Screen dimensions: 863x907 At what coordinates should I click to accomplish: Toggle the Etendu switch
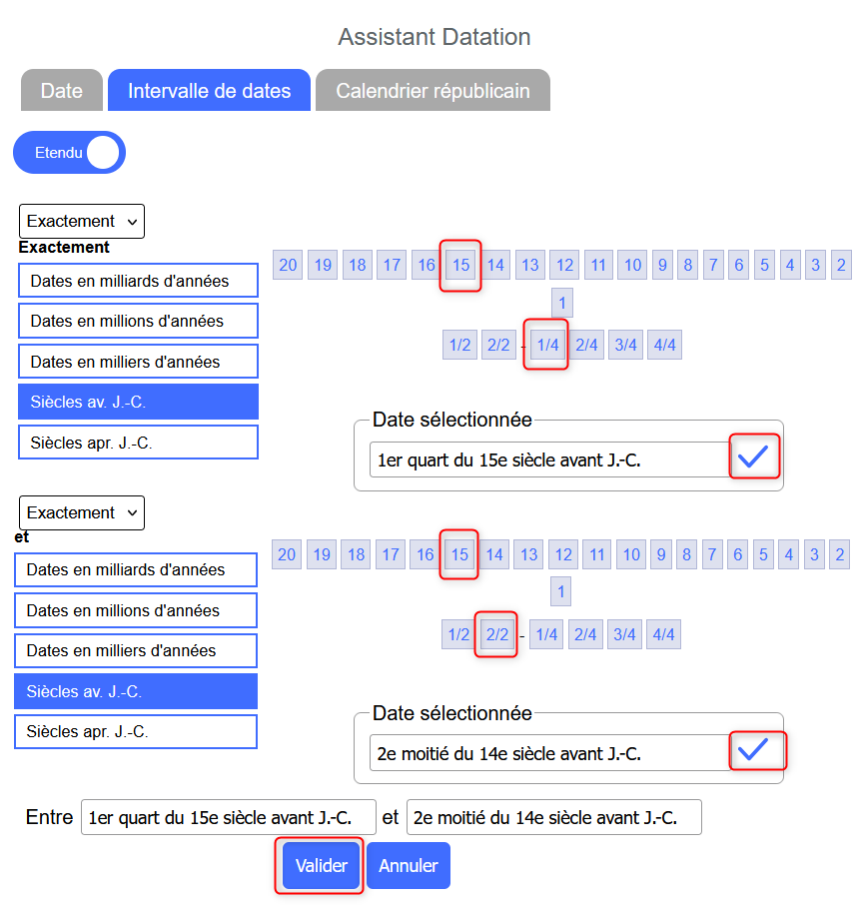[x=70, y=153]
